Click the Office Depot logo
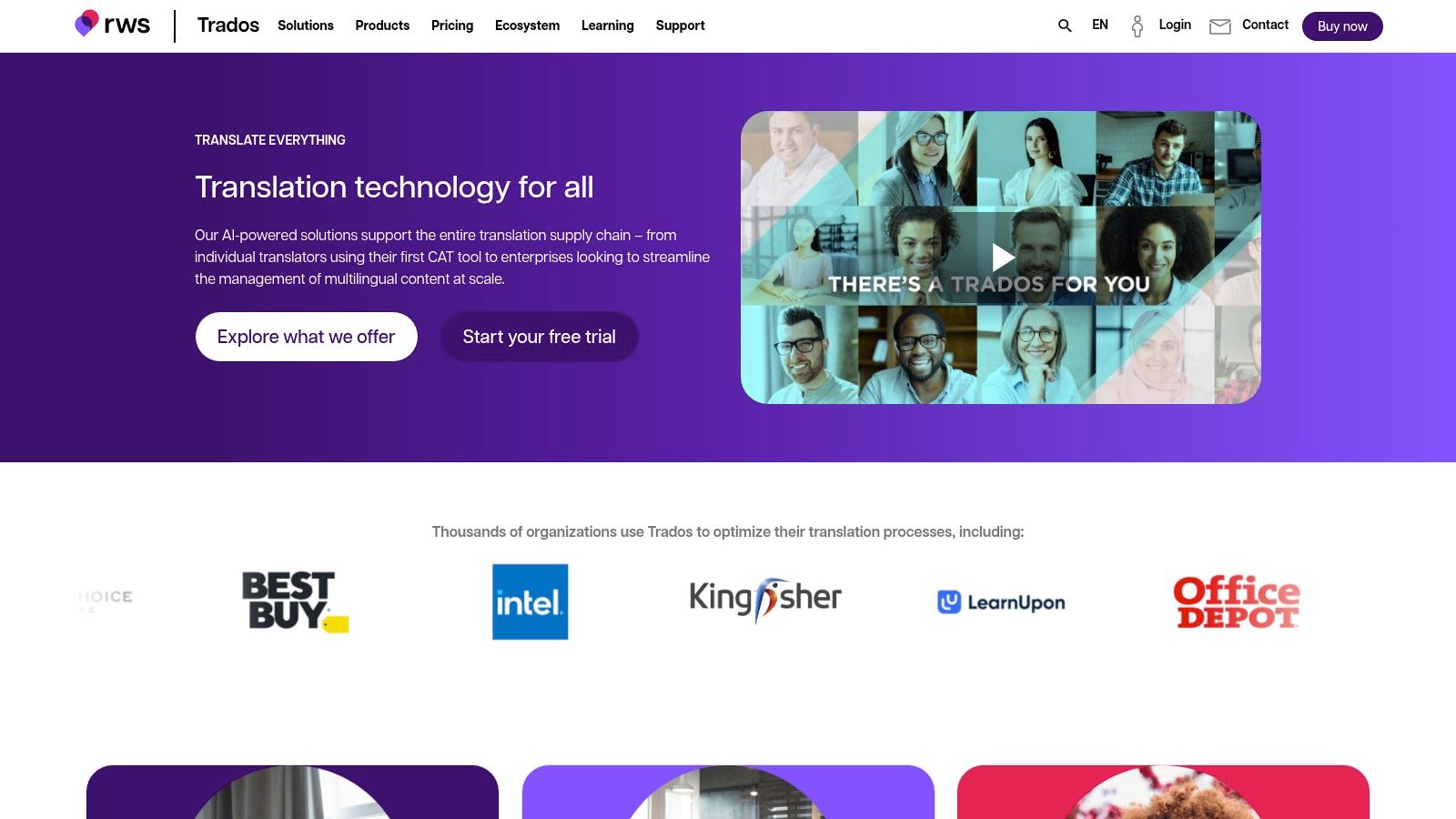This screenshot has width=1456, height=819. 1237,602
